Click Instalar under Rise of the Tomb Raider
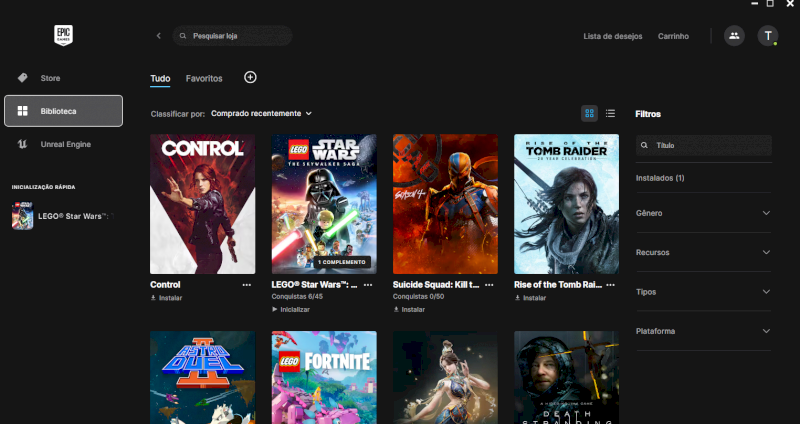Image resolution: width=800 pixels, height=424 pixels. pos(531,298)
